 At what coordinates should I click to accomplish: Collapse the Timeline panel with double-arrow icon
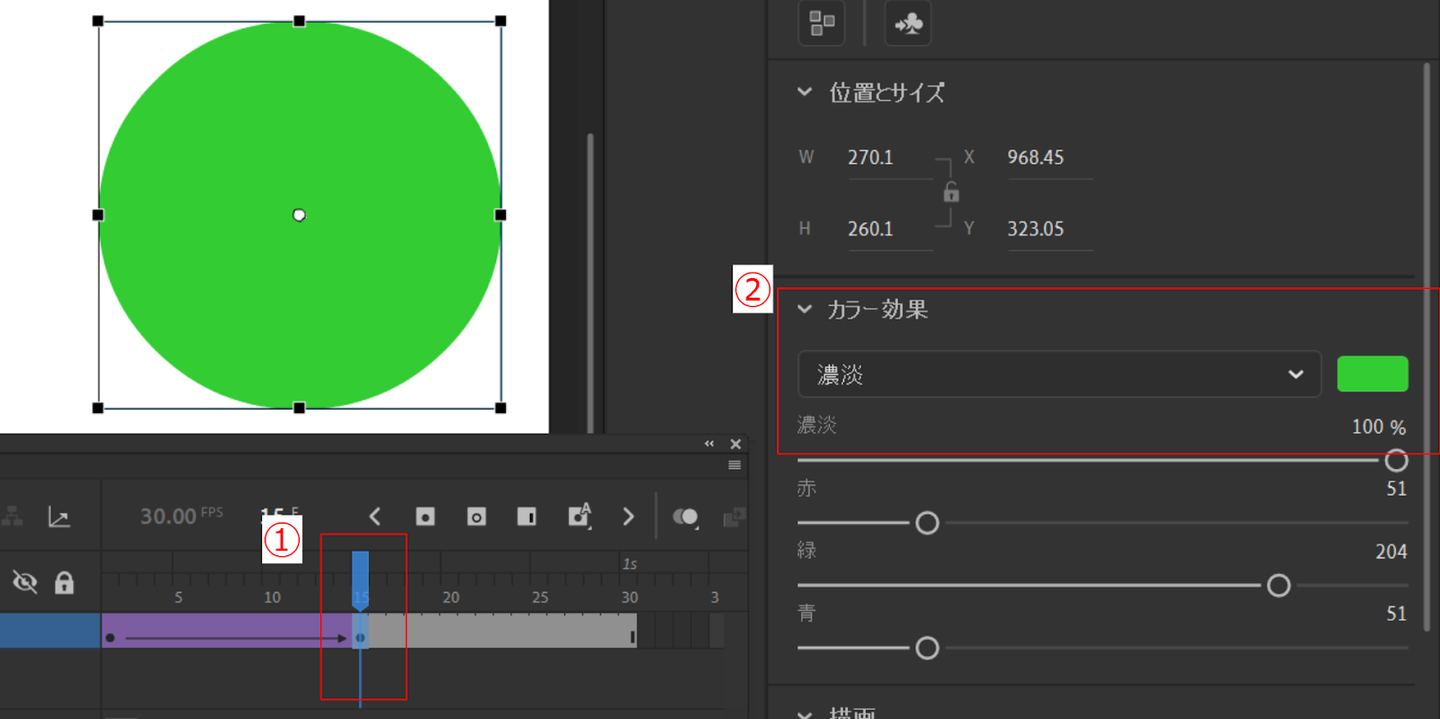pos(709,444)
